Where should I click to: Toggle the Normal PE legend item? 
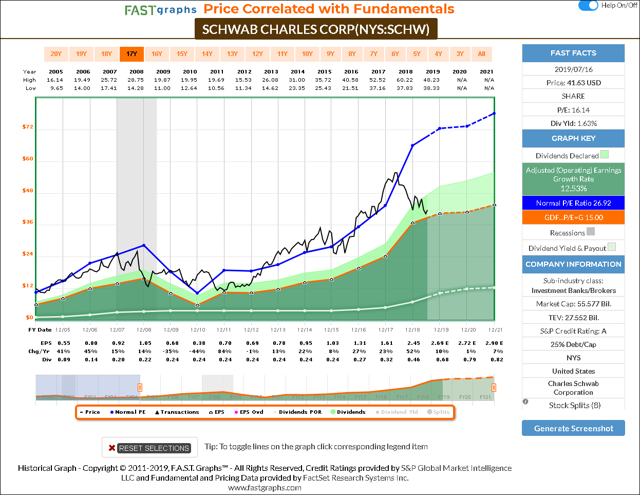coord(128,412)
